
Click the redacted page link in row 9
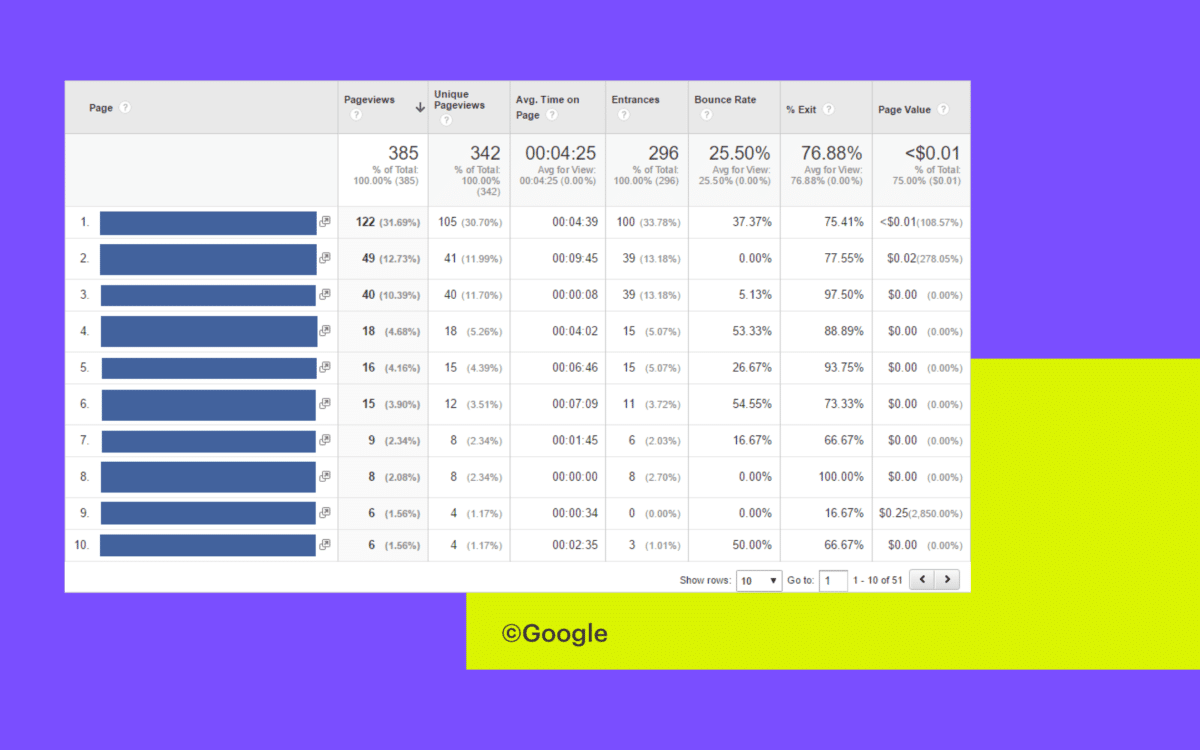(208, 513)
